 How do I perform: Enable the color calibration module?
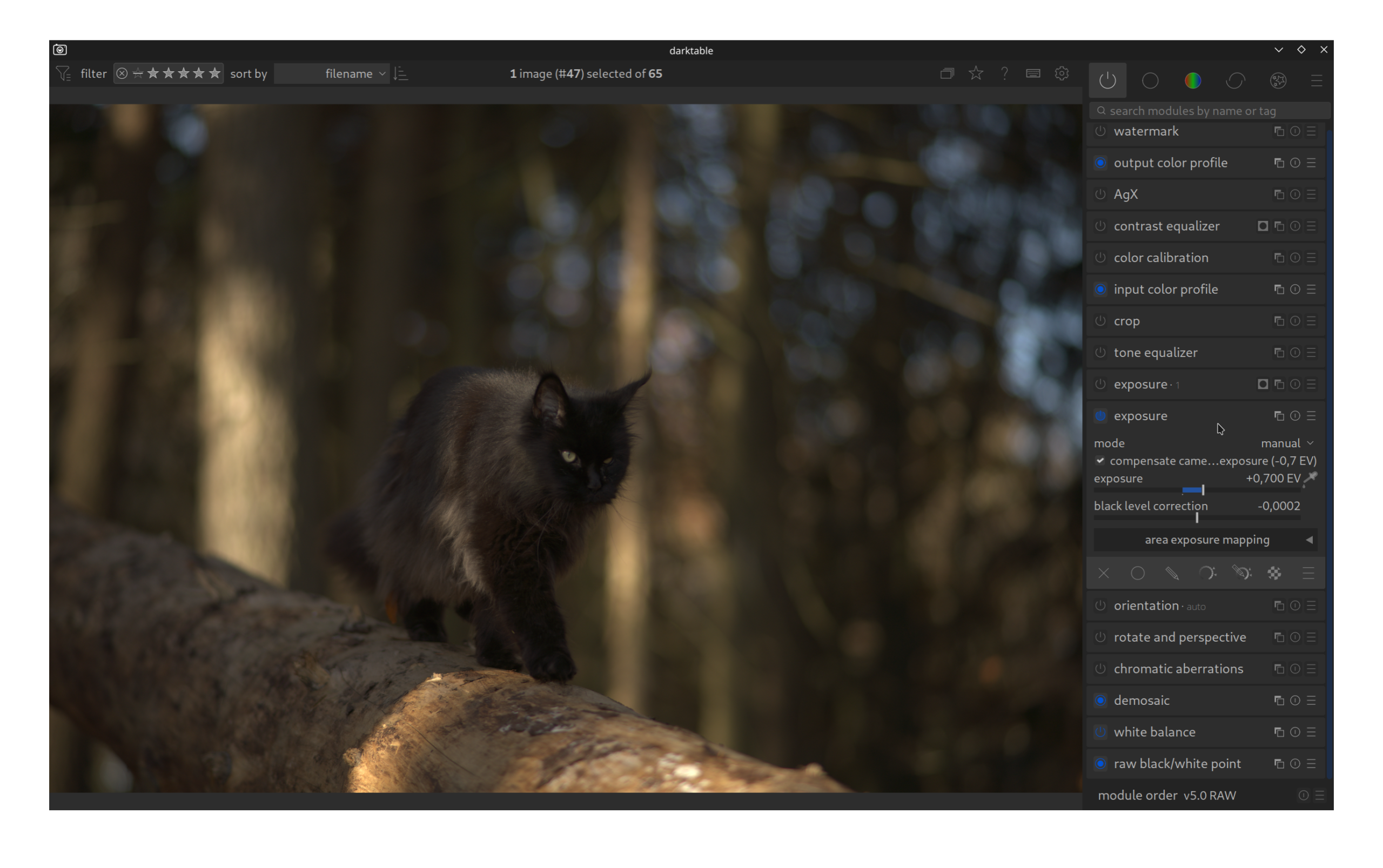(x=1100, y=258)
